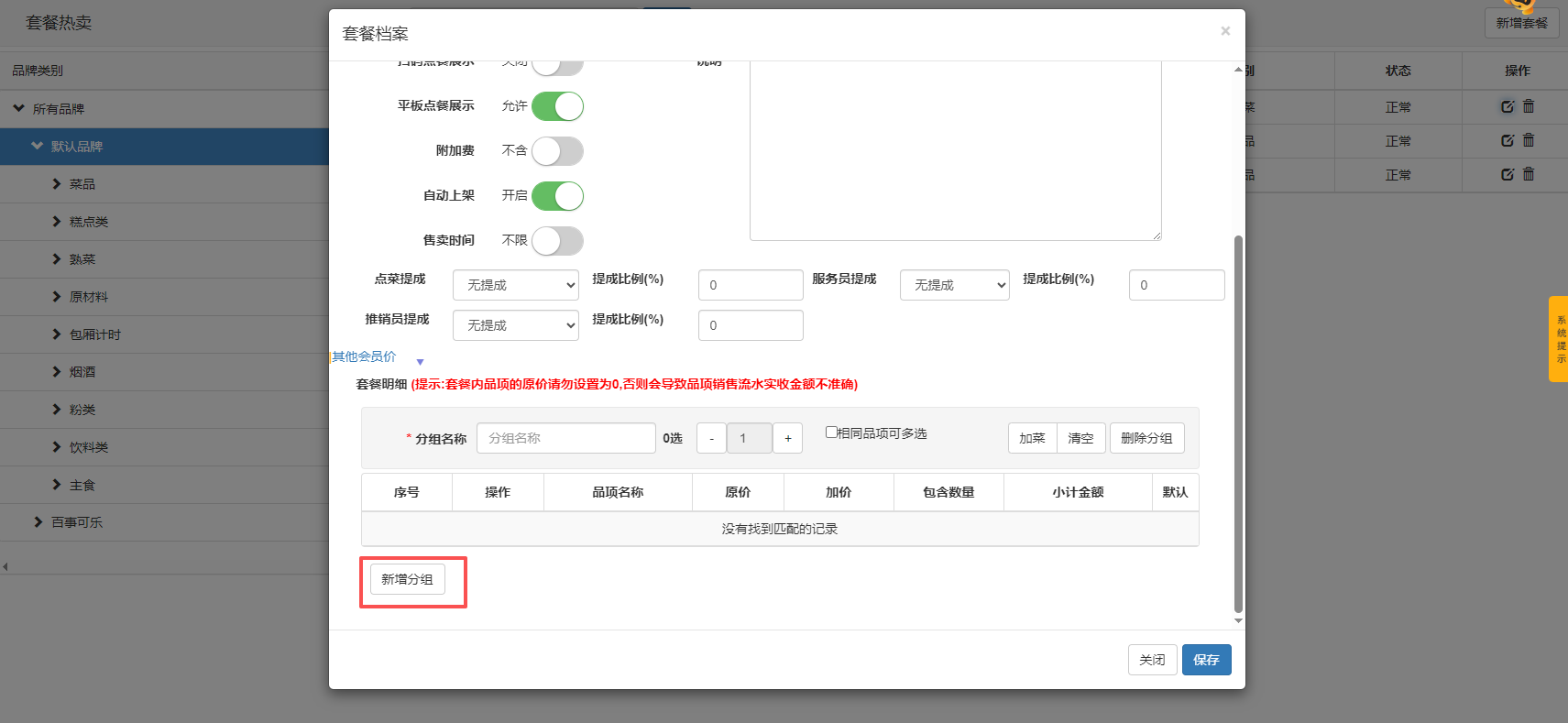Click the blue 保存 button

point(1206,660)
